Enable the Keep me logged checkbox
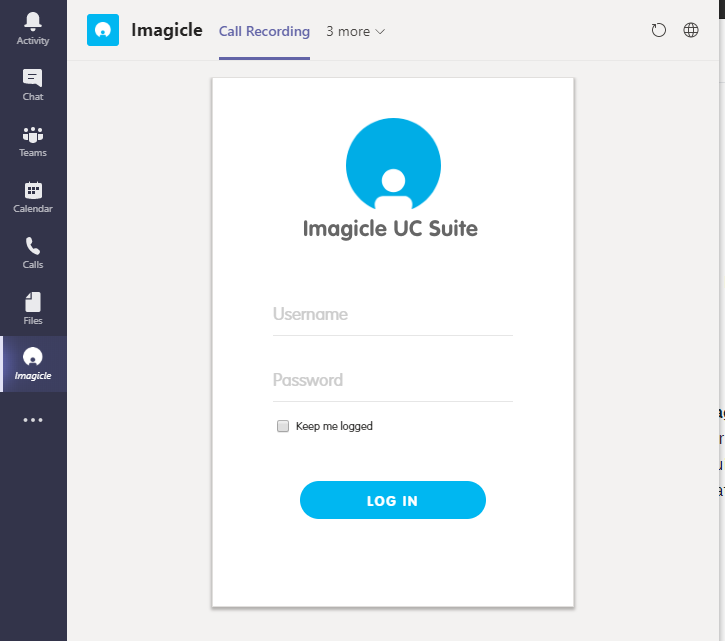This screenshot has width=725, height=641. coord(283,426)
